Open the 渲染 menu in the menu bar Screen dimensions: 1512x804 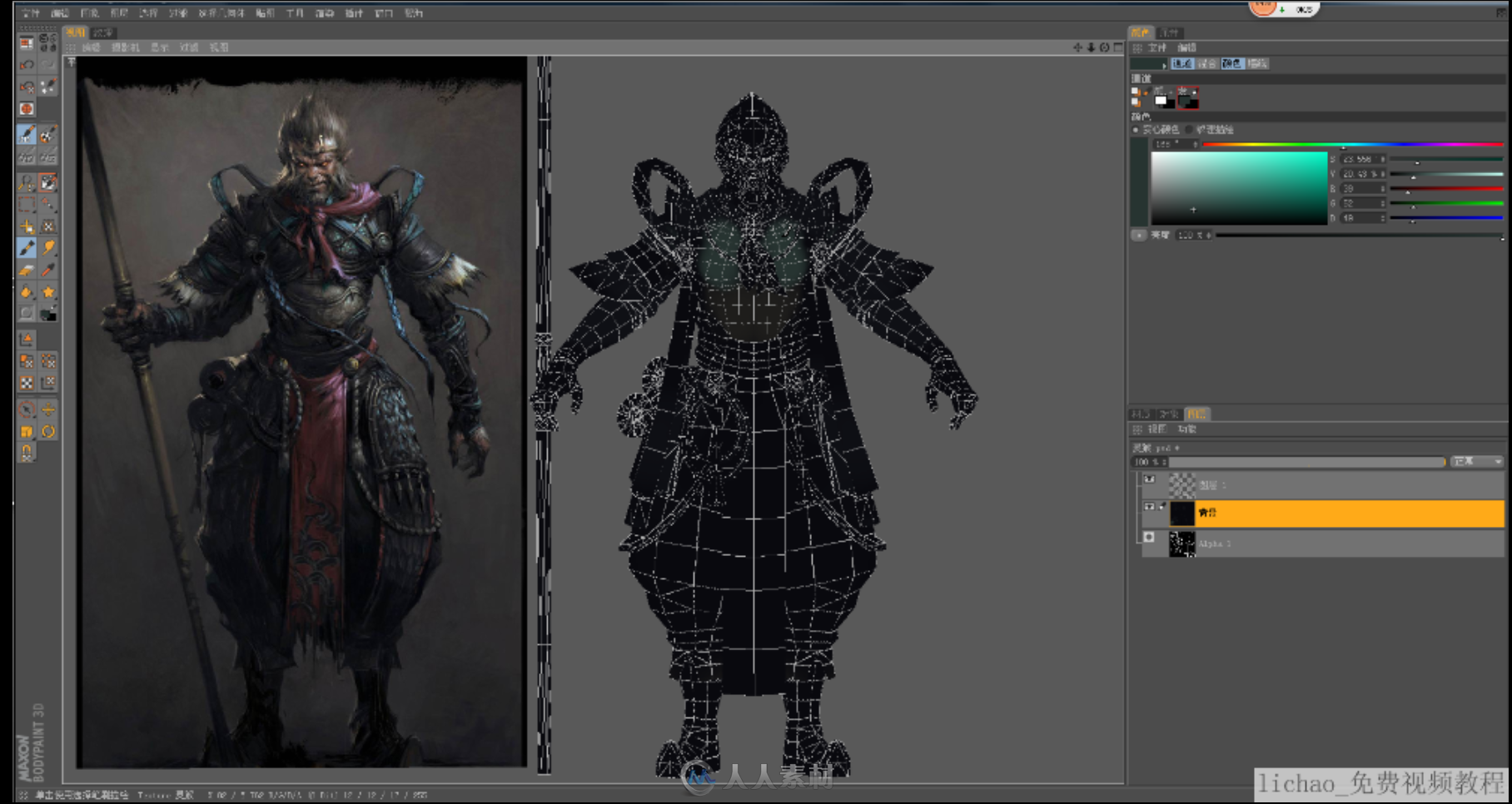(x=324, y=12)
